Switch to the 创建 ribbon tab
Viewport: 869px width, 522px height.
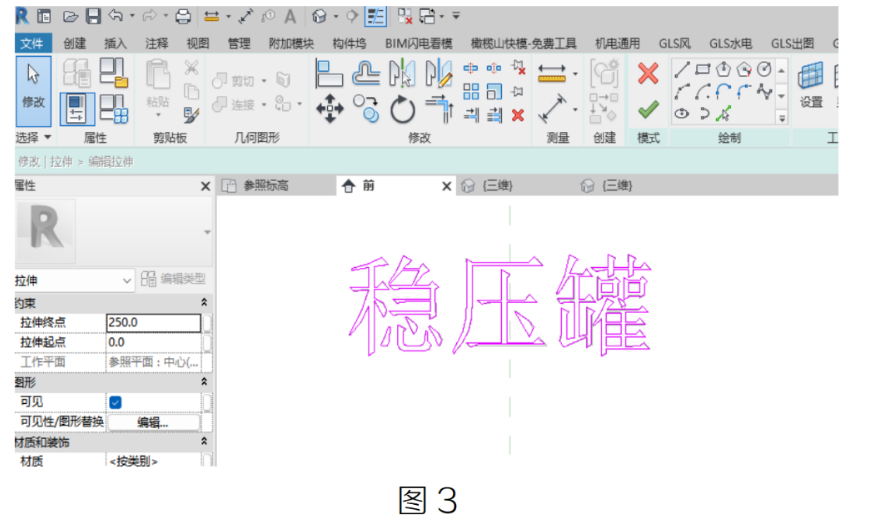pyautogui.click(x=74, y=43)
